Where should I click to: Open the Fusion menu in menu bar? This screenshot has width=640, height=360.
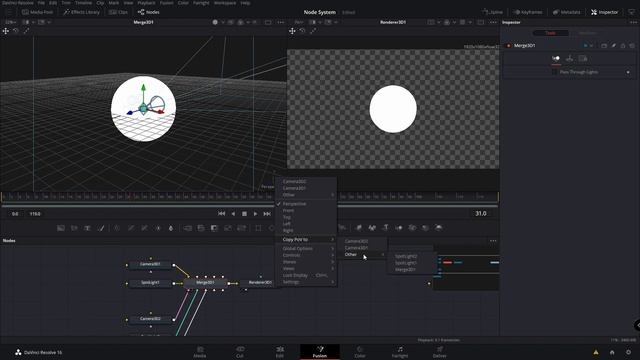[166, 3]
